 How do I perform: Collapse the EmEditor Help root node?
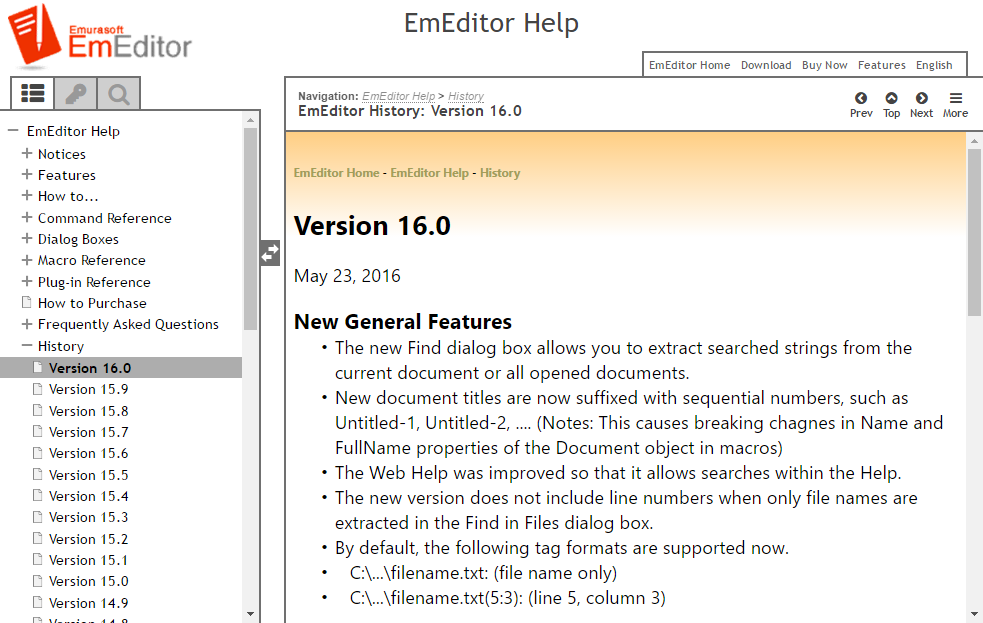(13, 131)
